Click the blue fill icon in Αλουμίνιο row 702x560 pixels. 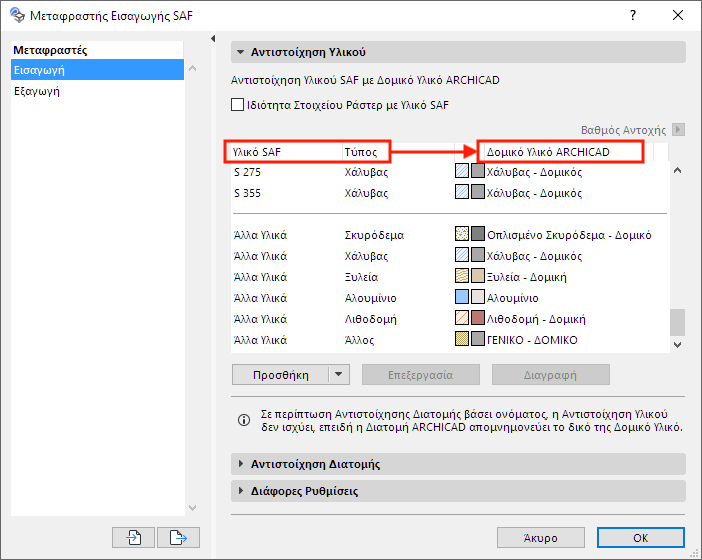coord(462,296)
